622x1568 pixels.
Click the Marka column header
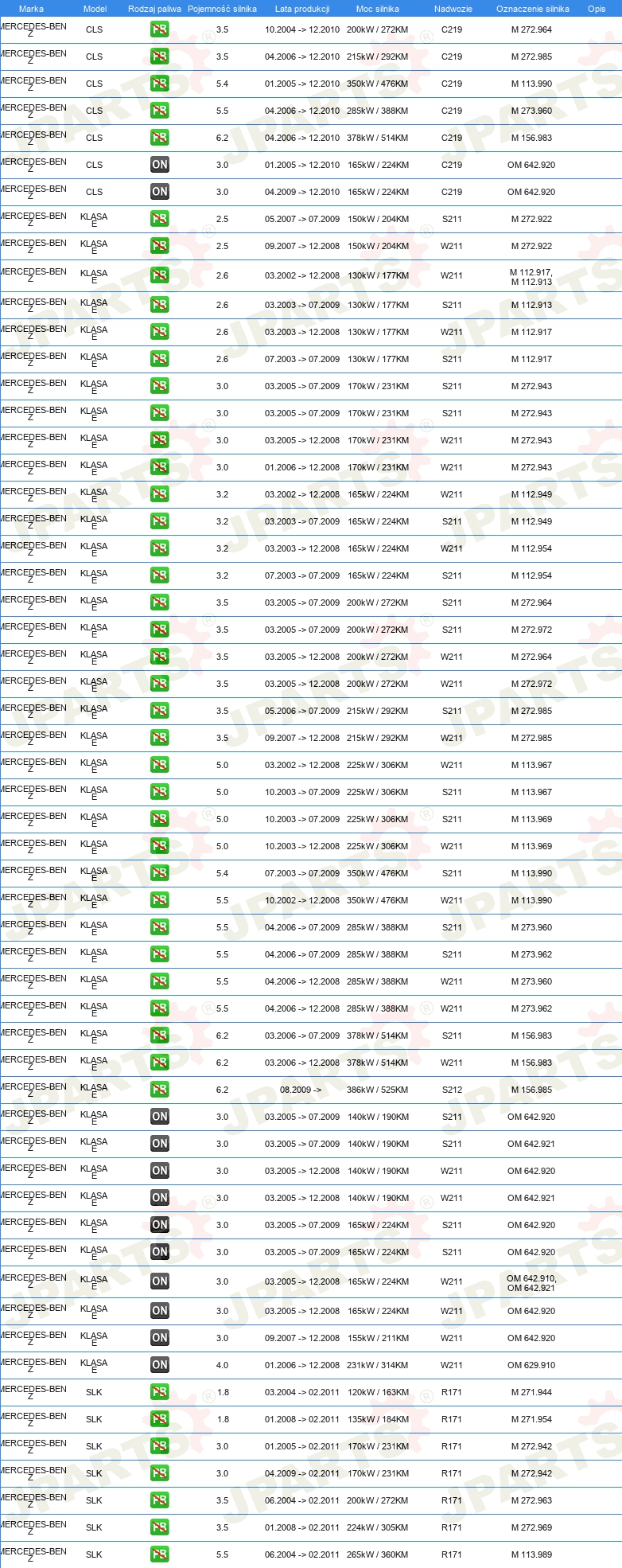pyautogui.click(x=31, y=9)
